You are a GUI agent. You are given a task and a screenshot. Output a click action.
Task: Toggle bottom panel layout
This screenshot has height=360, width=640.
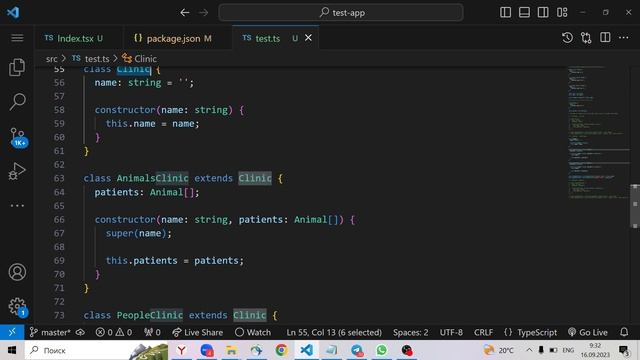click(524, 12)
